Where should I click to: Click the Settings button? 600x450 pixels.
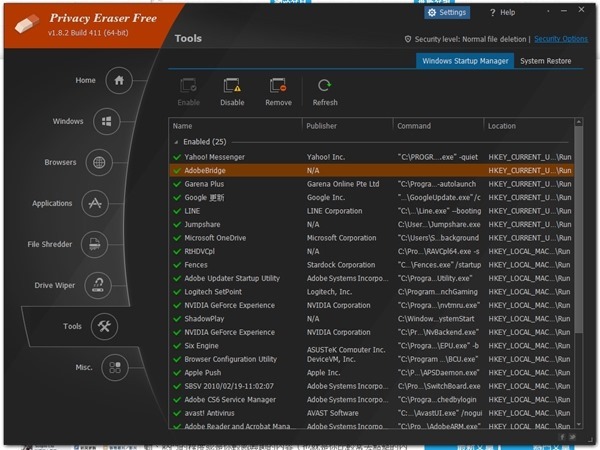coord(446,13)
